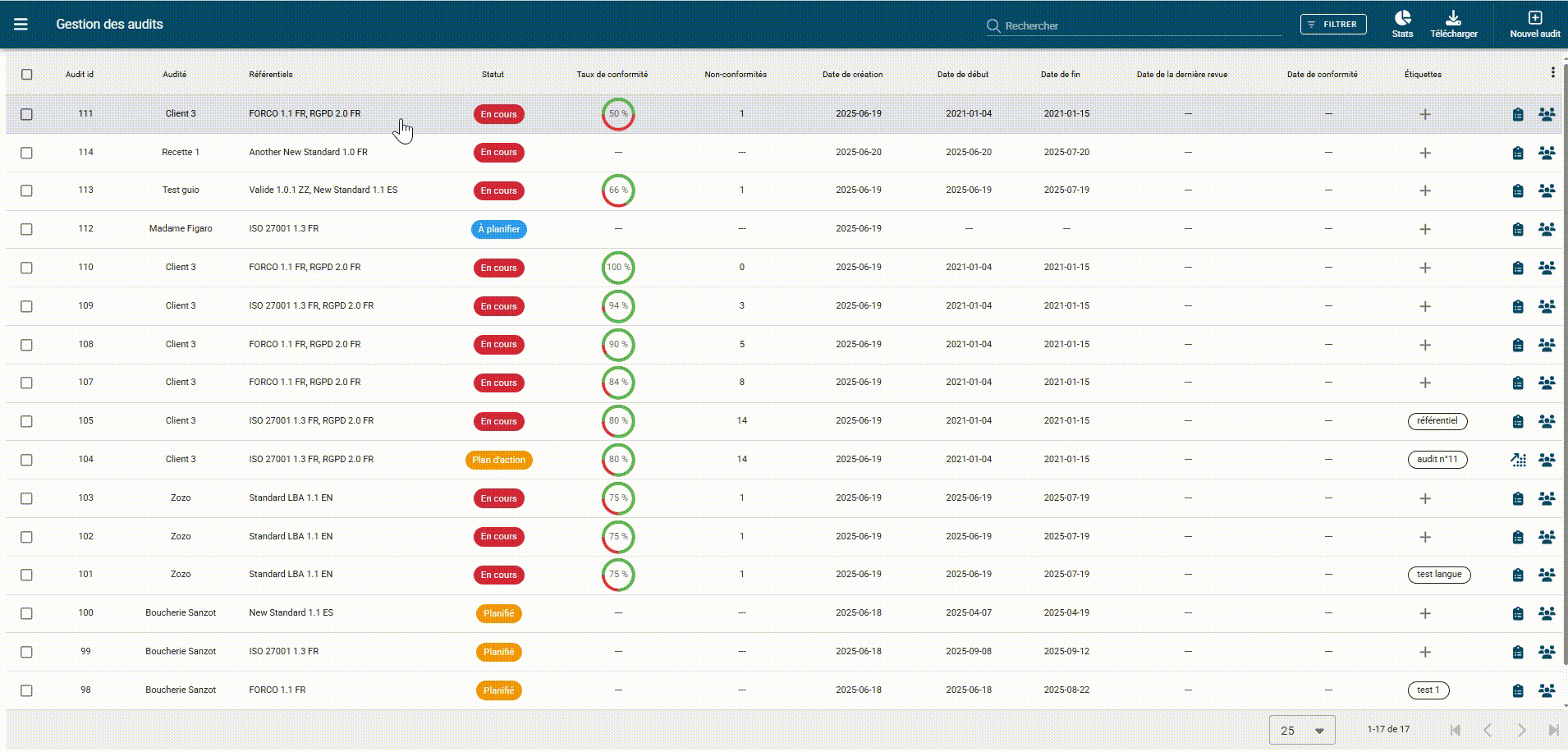Sort by Date de création column header
Viewport: 1568px width, 752px height.
(x=852, y=75)
